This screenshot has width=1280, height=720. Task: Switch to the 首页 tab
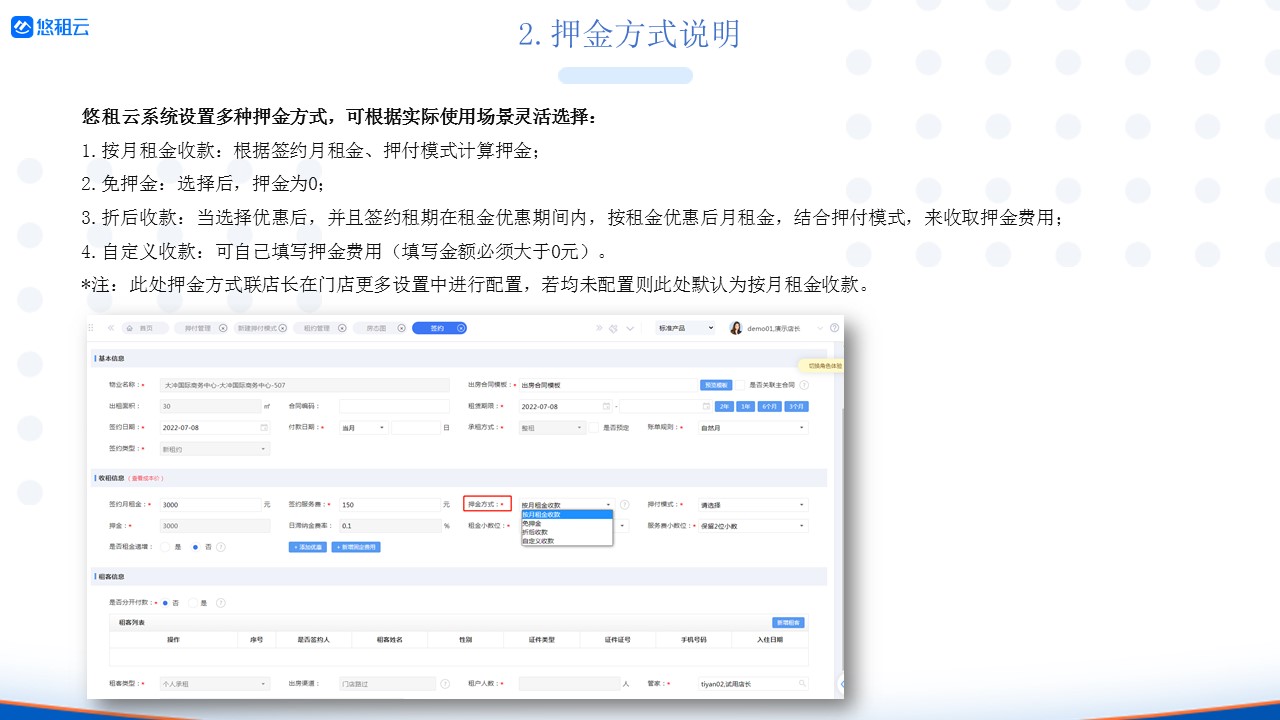[145, 328]
